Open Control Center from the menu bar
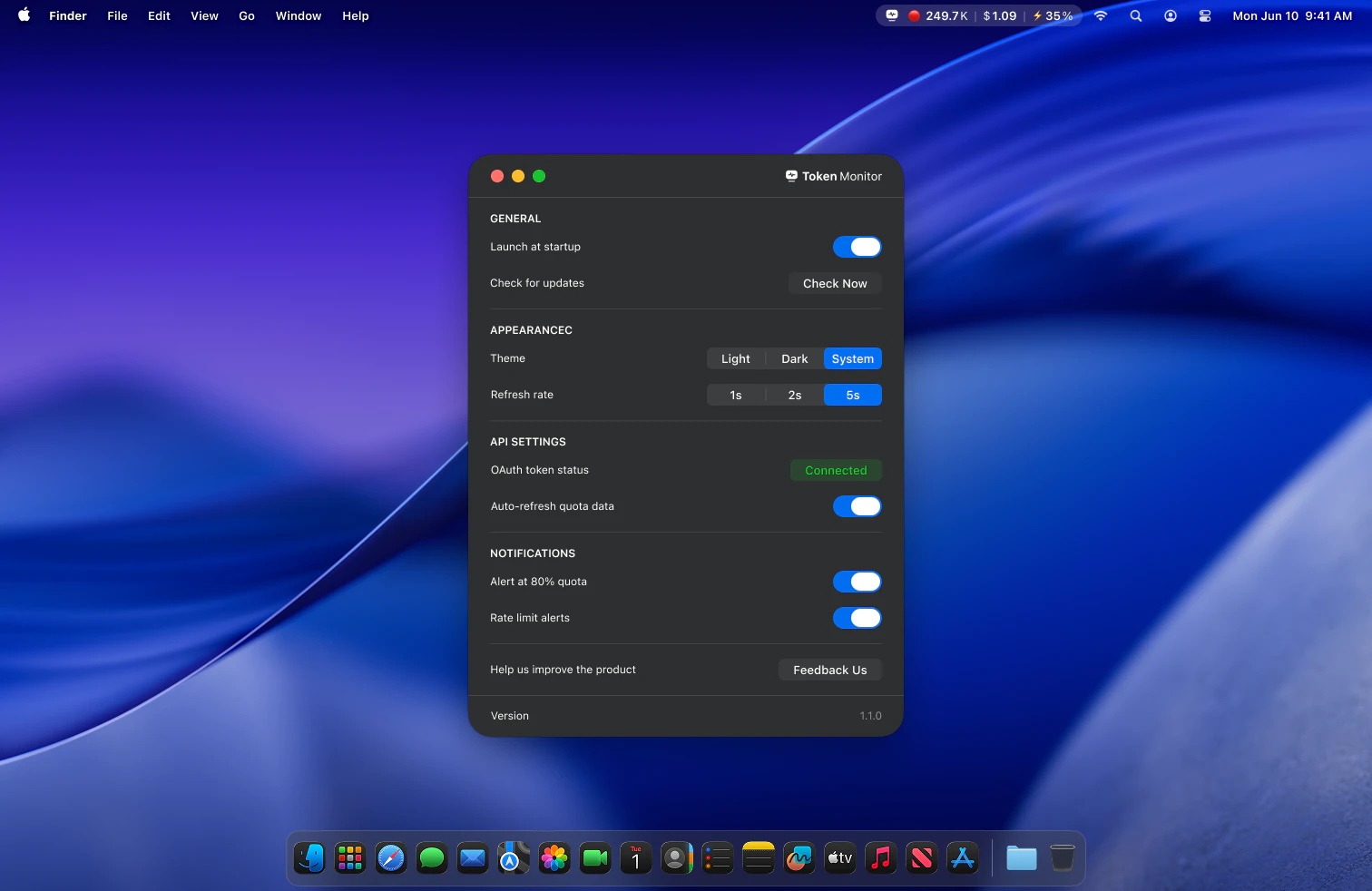 [x=1204, y=15]
